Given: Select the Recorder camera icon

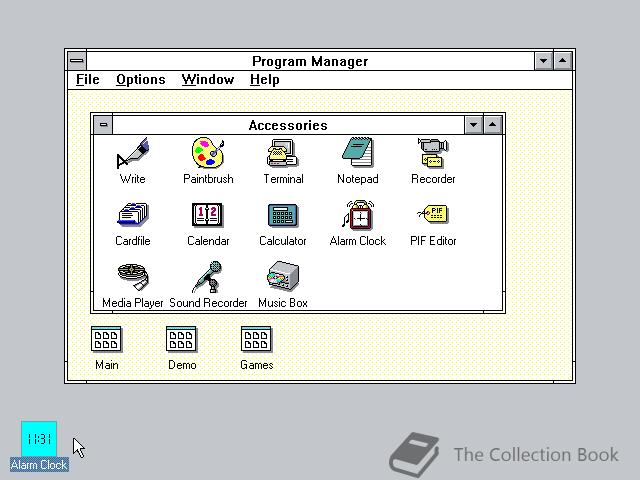Looking at the screenshot, I should coord(433,153).
